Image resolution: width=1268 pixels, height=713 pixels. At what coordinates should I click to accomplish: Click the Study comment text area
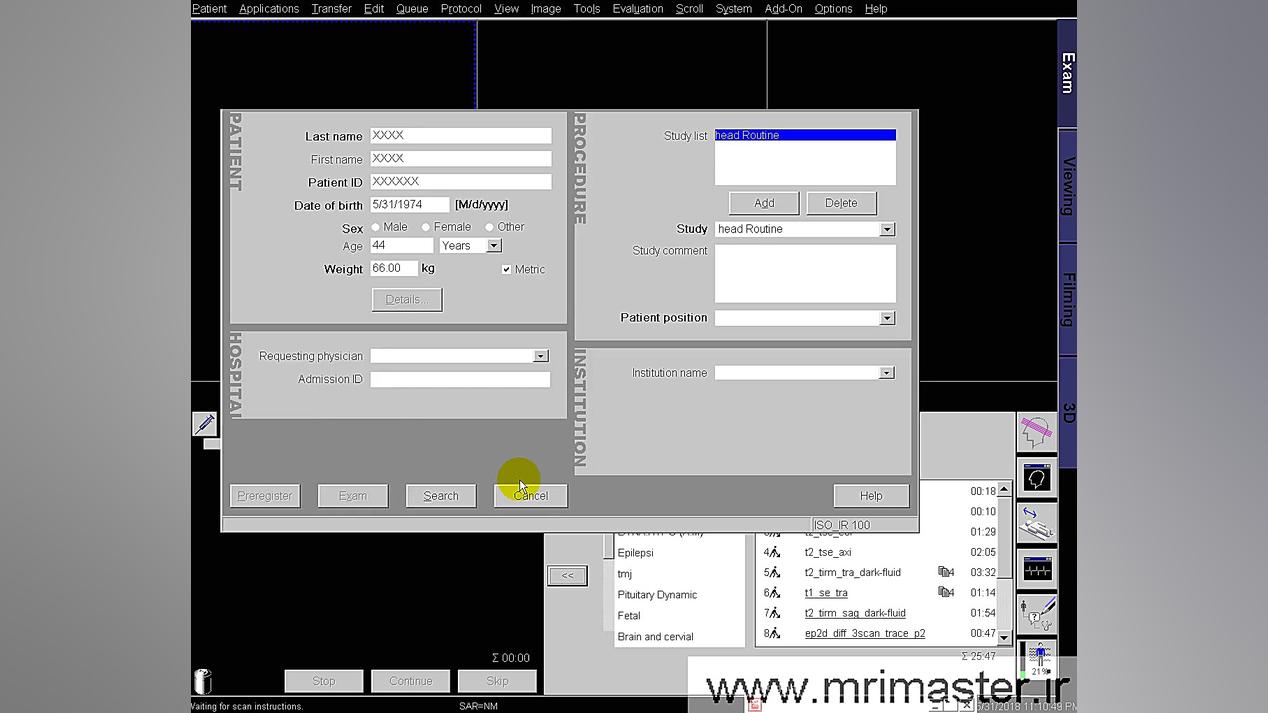click(x=805, y=273)
